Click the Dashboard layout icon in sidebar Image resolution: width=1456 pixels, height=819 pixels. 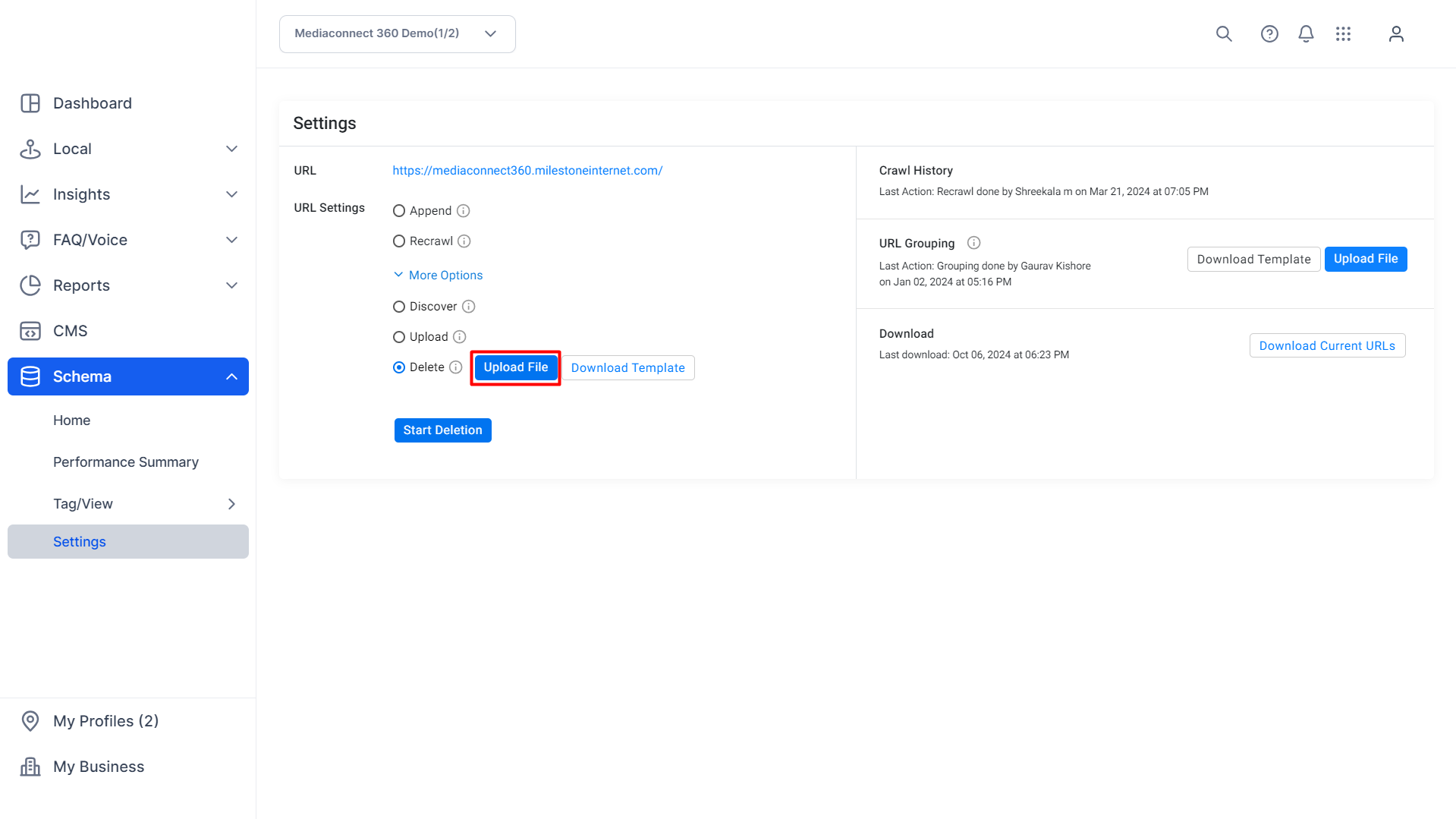[30, 103]
